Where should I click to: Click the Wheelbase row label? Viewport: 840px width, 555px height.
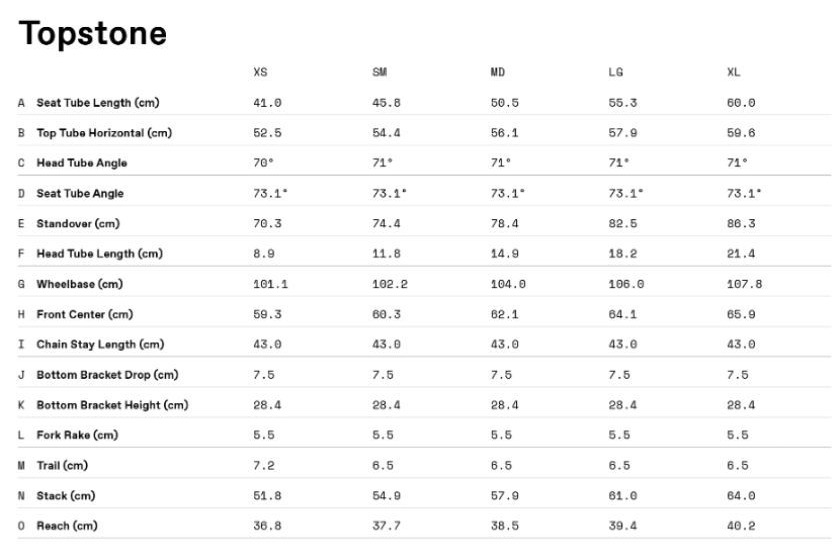tap(79, 284)
